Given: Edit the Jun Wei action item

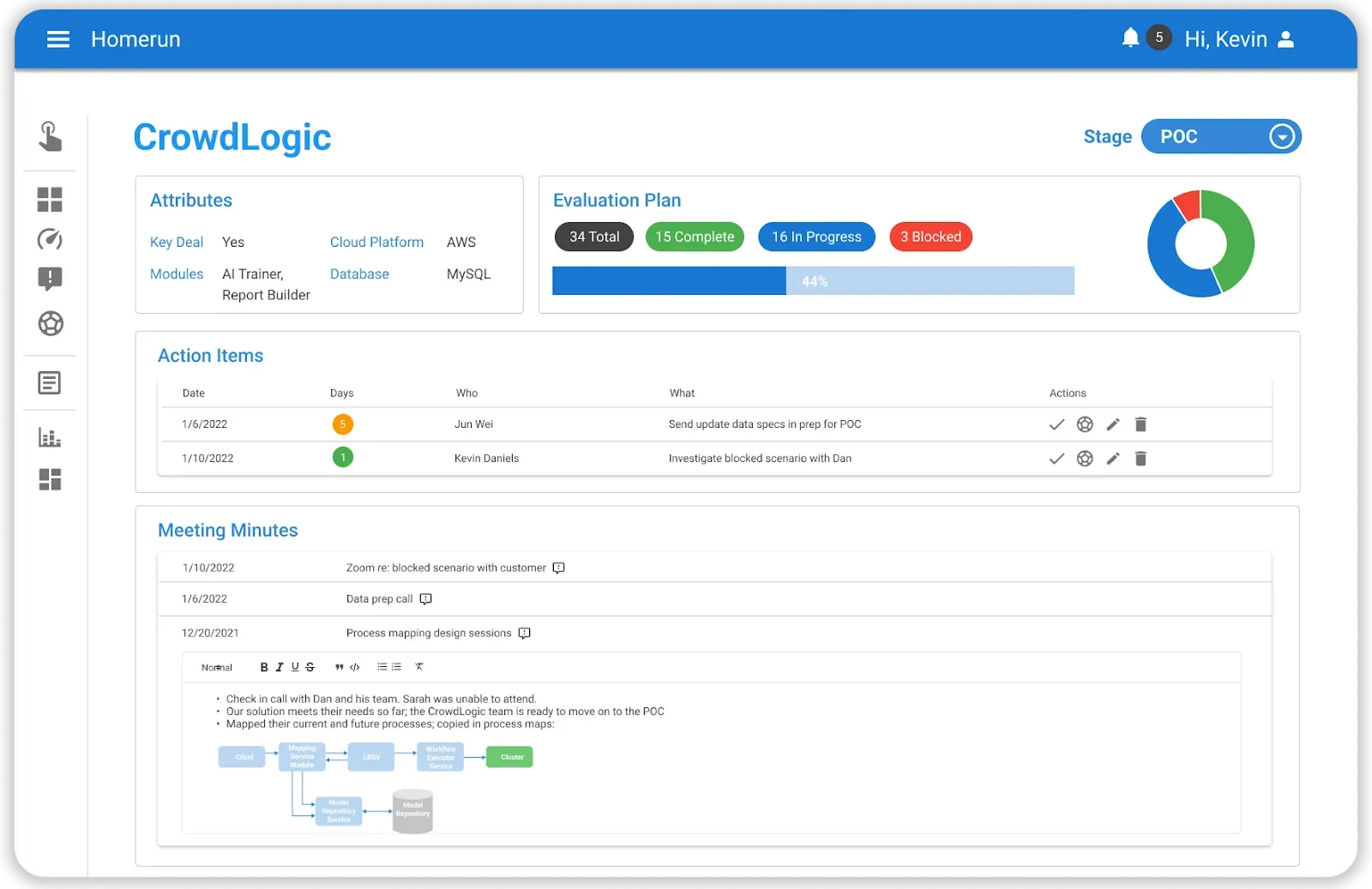Looking at the screenshot, I should [x=1113, y=424].
